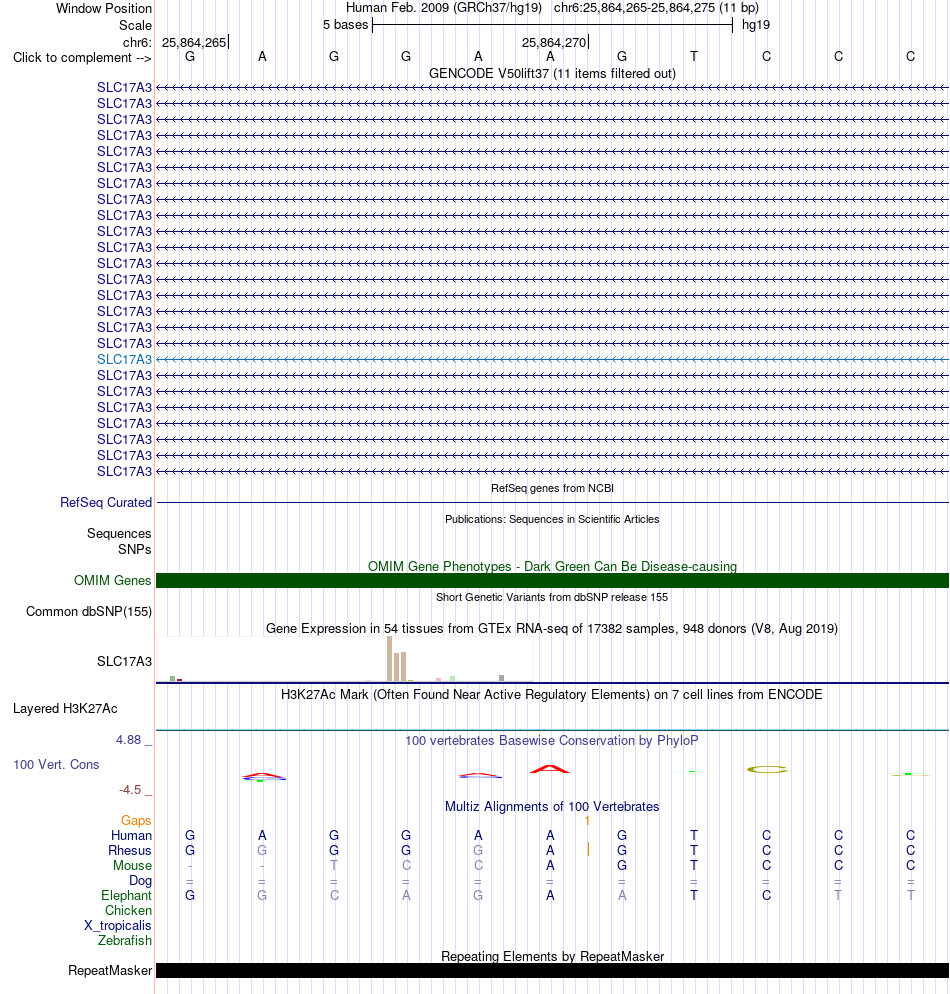Screen dimensions: 950x994
Task: Click the Mouse species label
Action: (132, 865)
